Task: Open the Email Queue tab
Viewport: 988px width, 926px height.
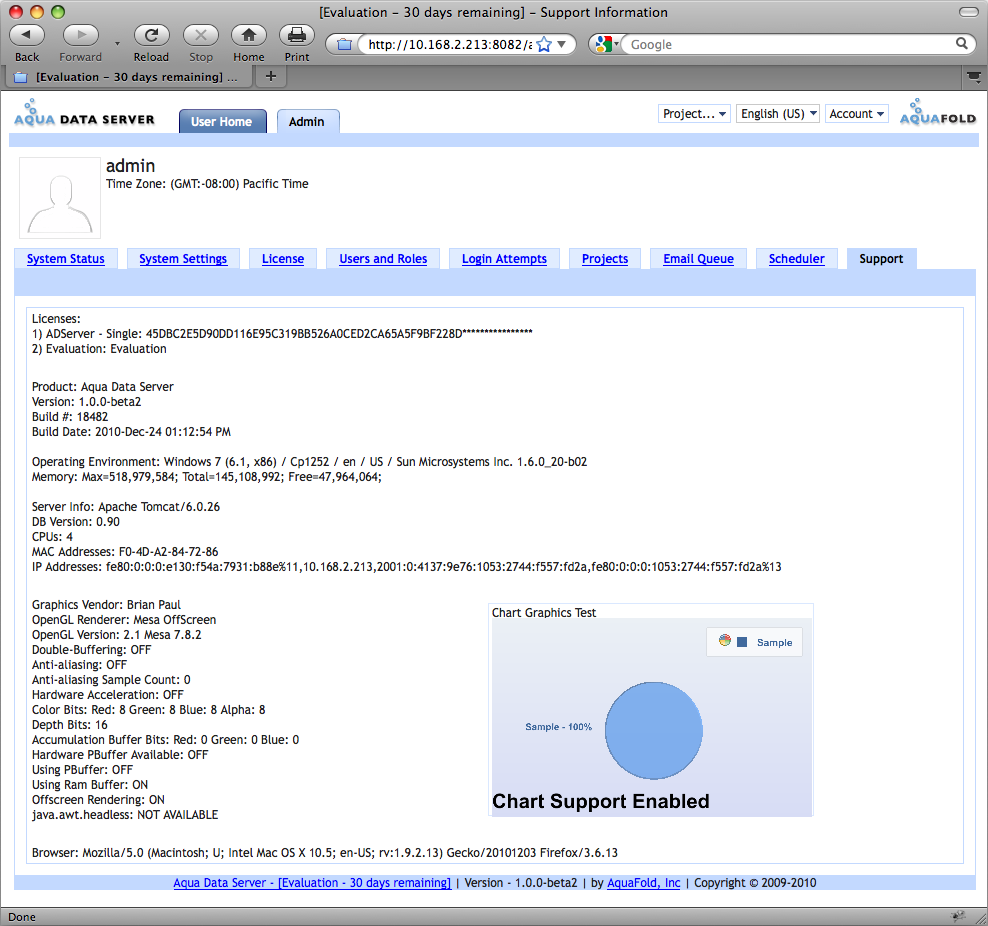Action: 698,259
